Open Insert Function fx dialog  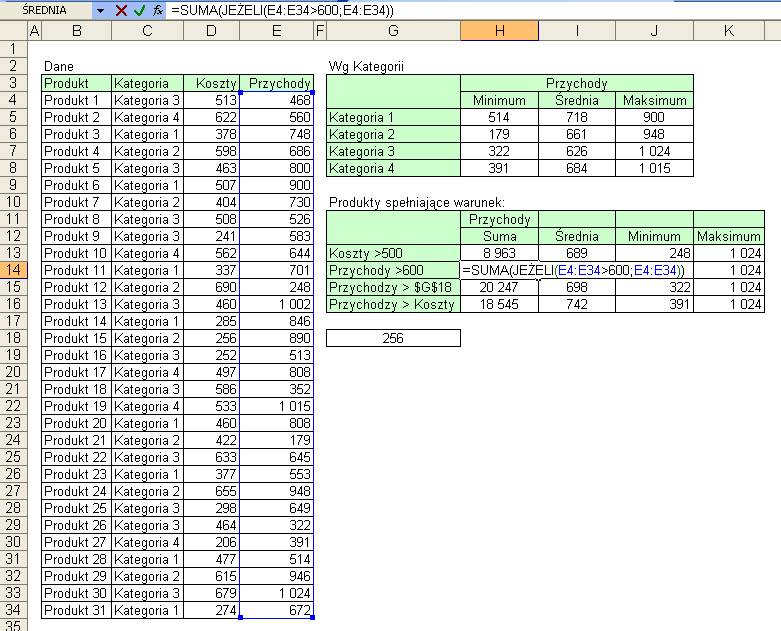pos(157,10)
